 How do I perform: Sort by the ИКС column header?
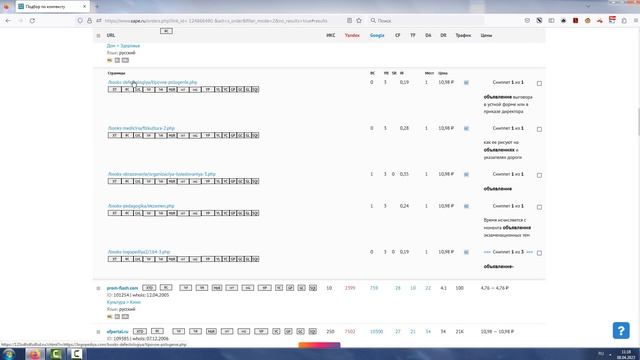(x=331, y=36)
